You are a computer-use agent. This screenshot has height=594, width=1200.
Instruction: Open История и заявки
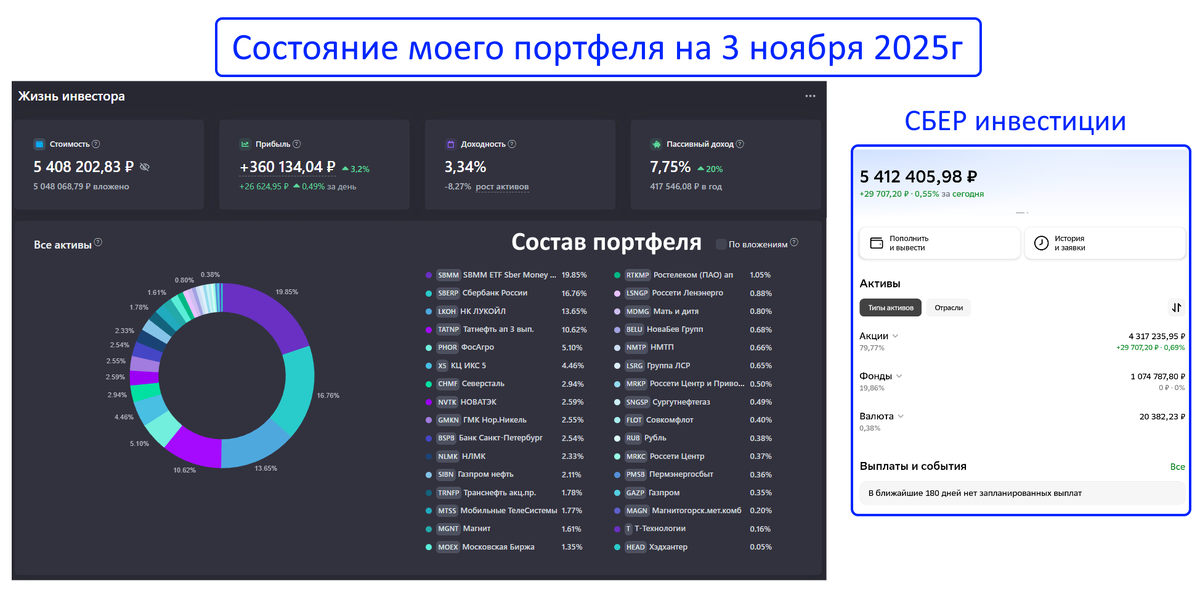1104,243
